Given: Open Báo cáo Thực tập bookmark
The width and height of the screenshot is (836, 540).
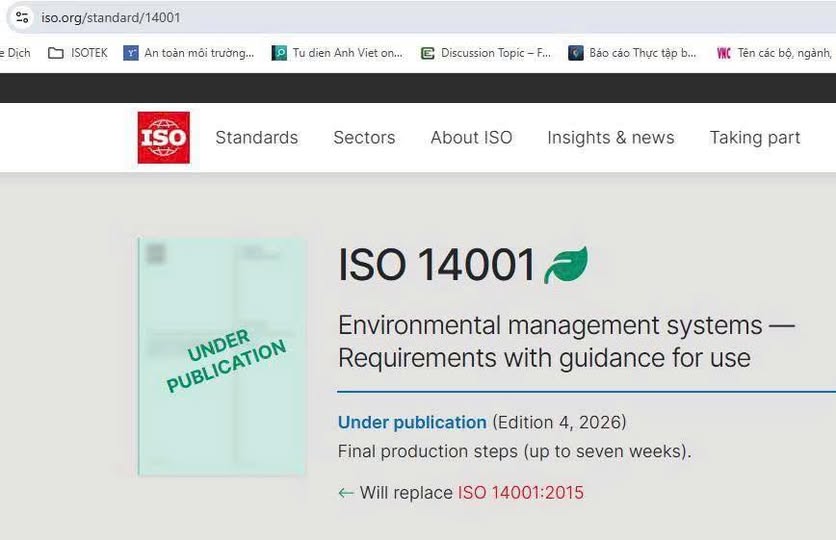Looking at the screenshot, I should coord(632,53).
